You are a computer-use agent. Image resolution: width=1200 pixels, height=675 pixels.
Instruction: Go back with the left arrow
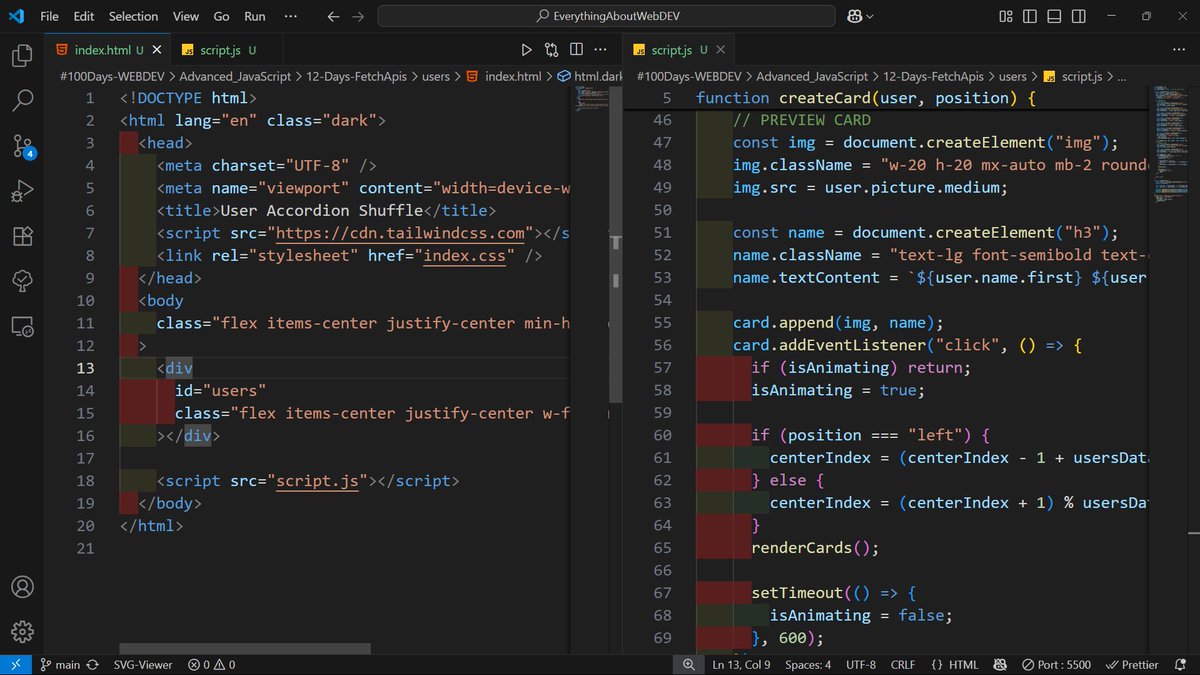[334, 16]
